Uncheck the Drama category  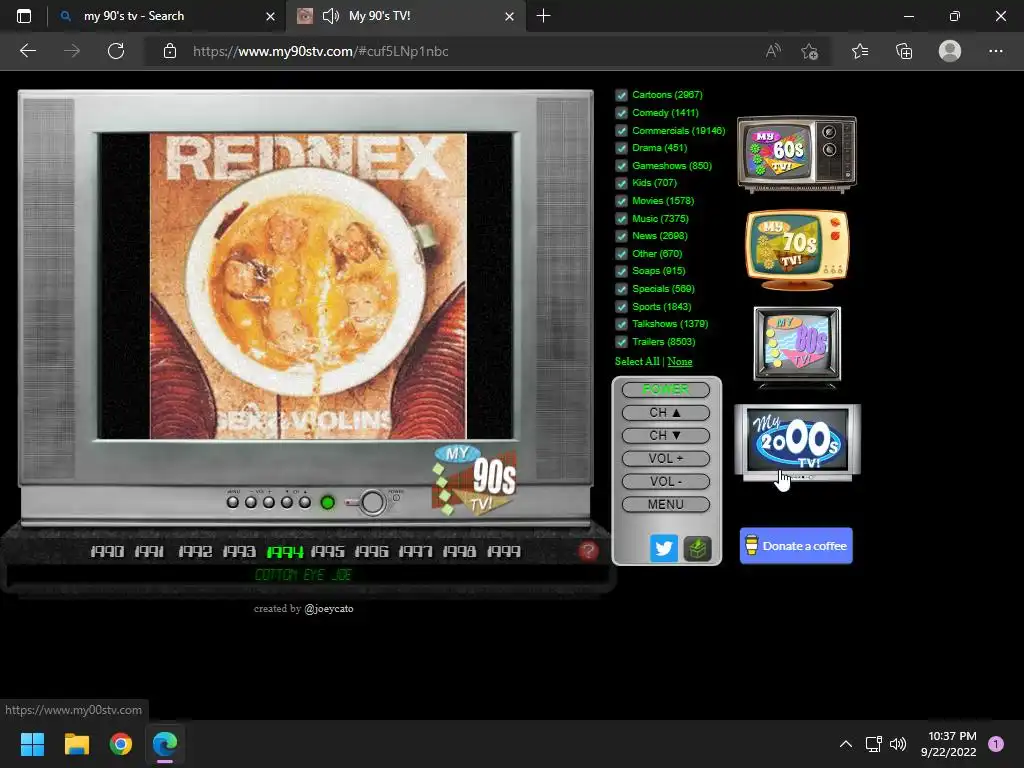tap(622, 148)
